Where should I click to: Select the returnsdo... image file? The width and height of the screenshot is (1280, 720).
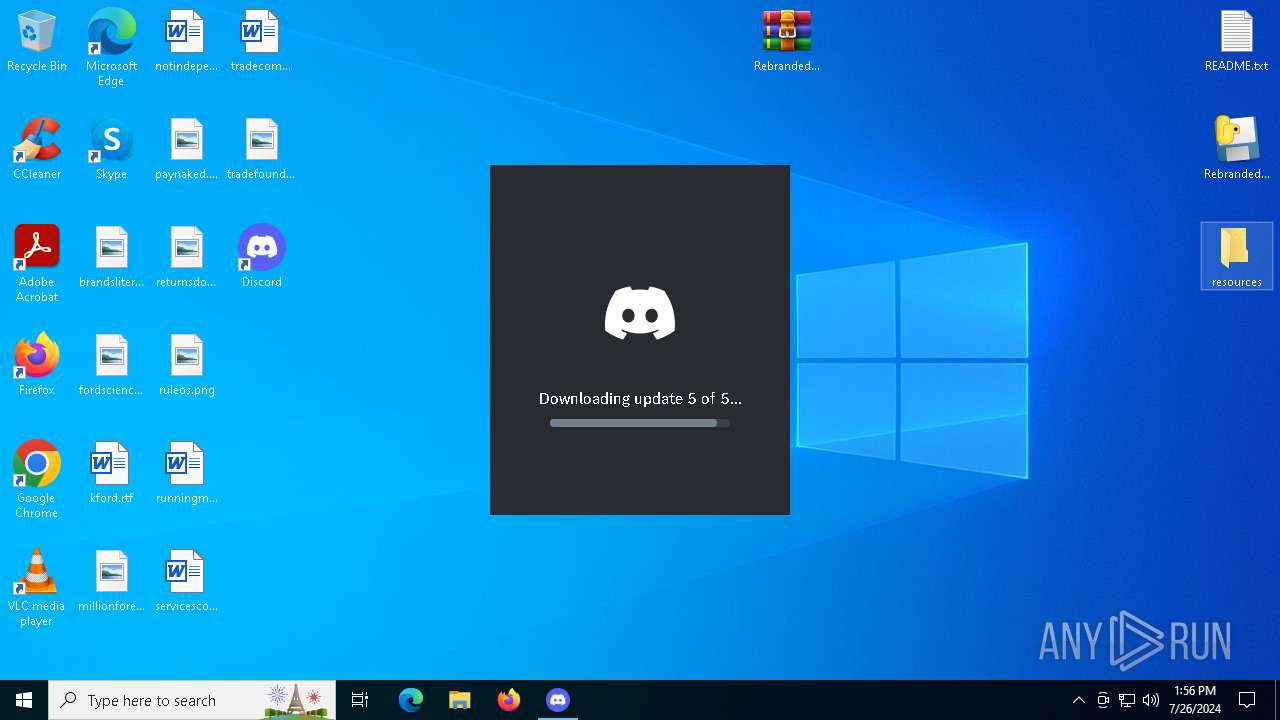[186, 257]
